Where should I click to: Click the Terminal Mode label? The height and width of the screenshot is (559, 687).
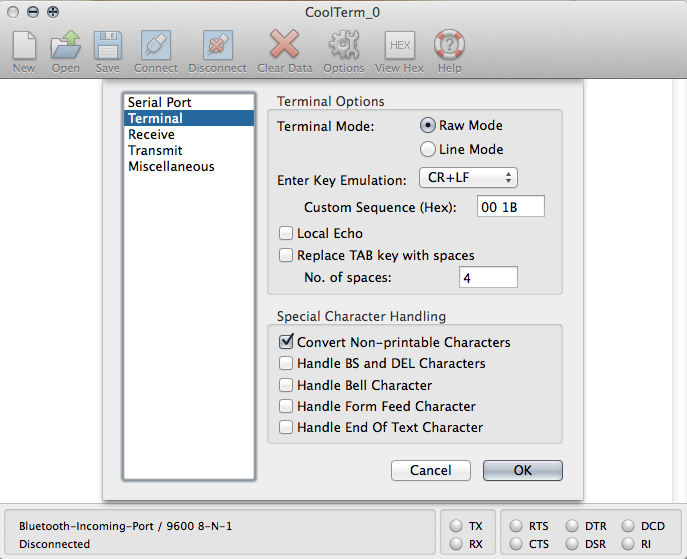pyautogui.click(x=326, y=127)
